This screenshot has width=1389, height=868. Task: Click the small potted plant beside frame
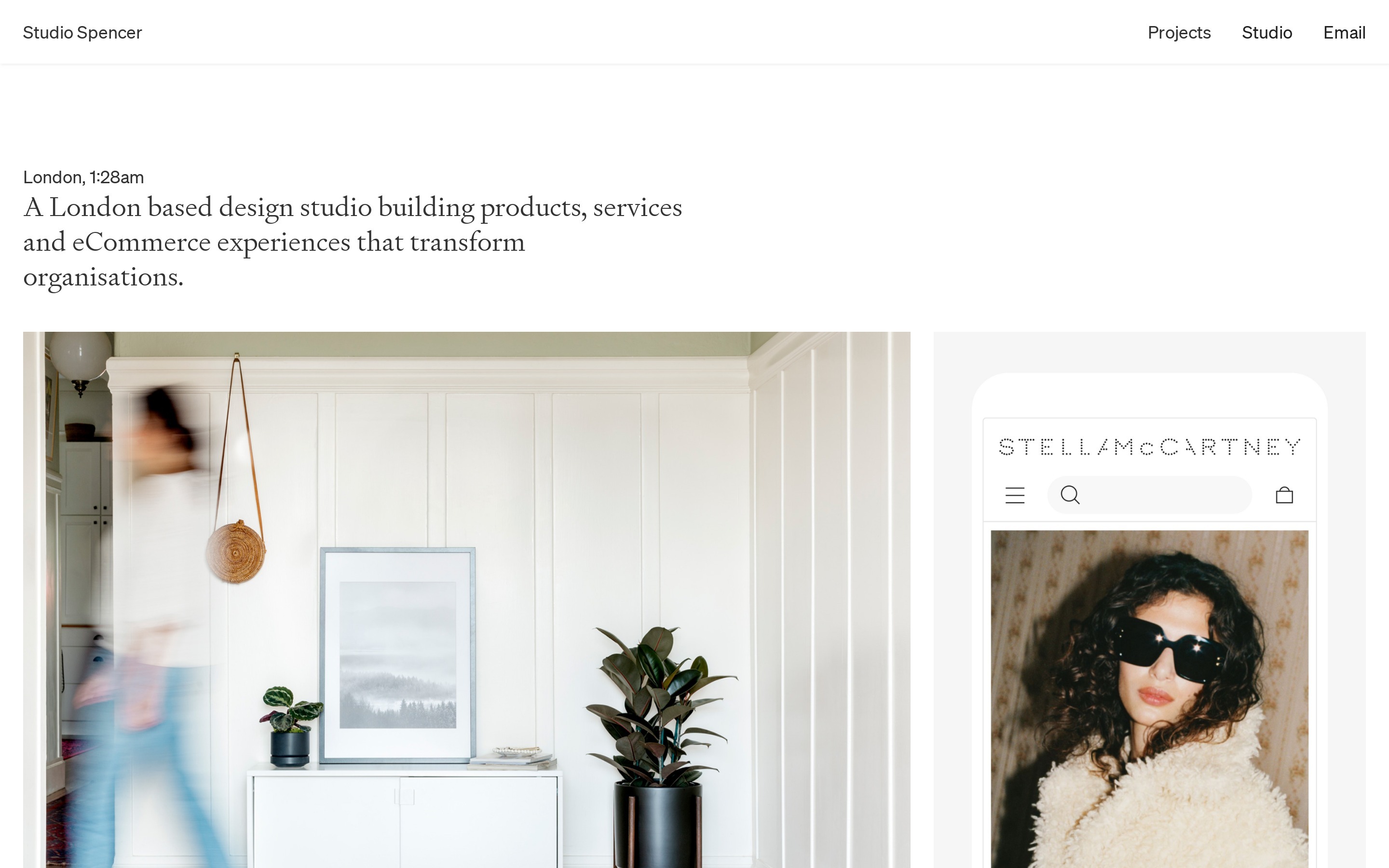pyautogui.click(x=290, y=726)
